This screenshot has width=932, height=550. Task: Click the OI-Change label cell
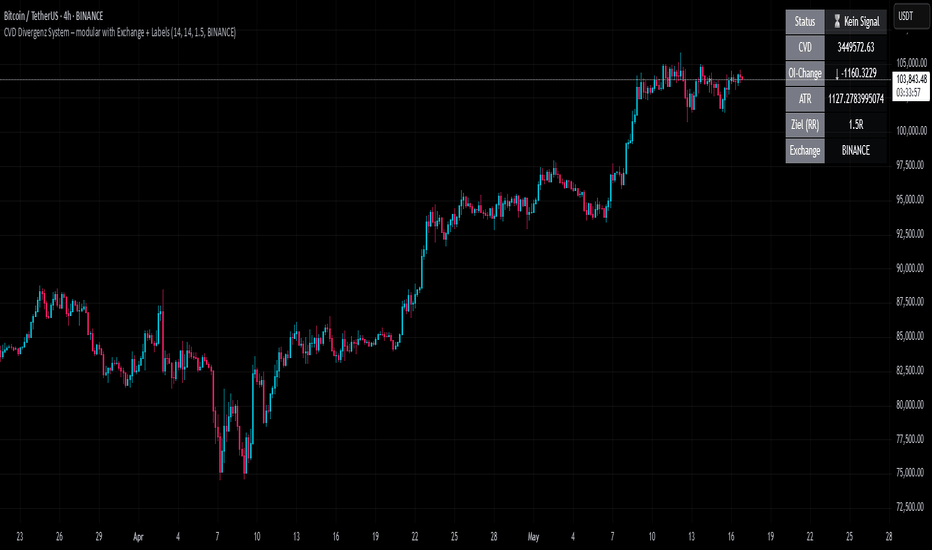[805, 73]
